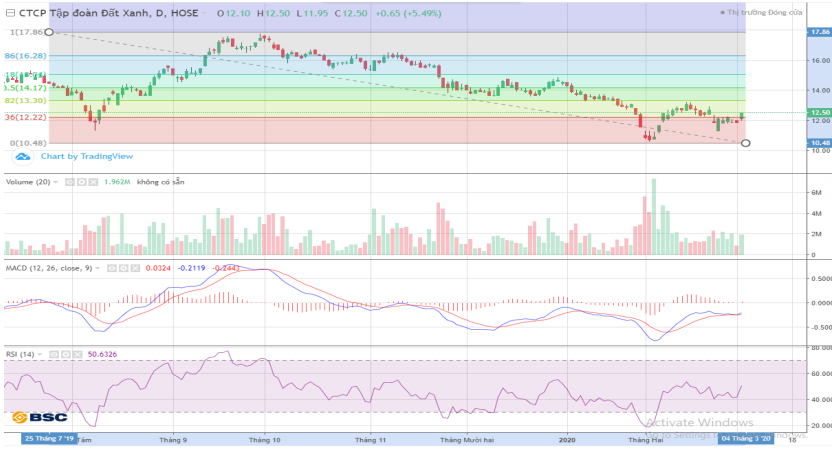Click the 40.00 RSI scale label
Image resolution: width=832 pixels, height=451 pixels.
click(x=821, y=400)
